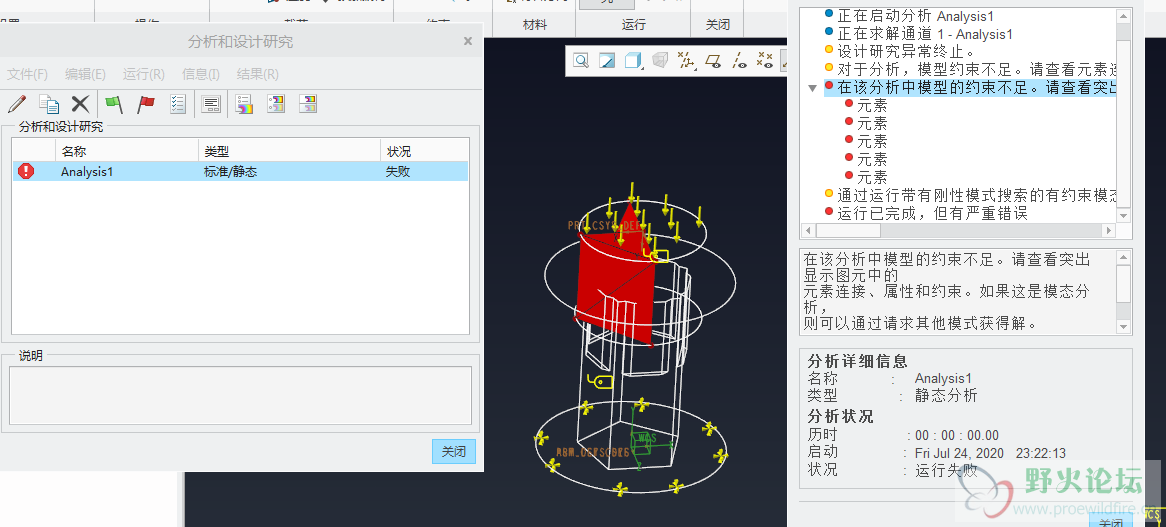This screenshot has width=1166, height=527.
Task: Click up arrow of message box scrollbar
Action: (1124, 257)
